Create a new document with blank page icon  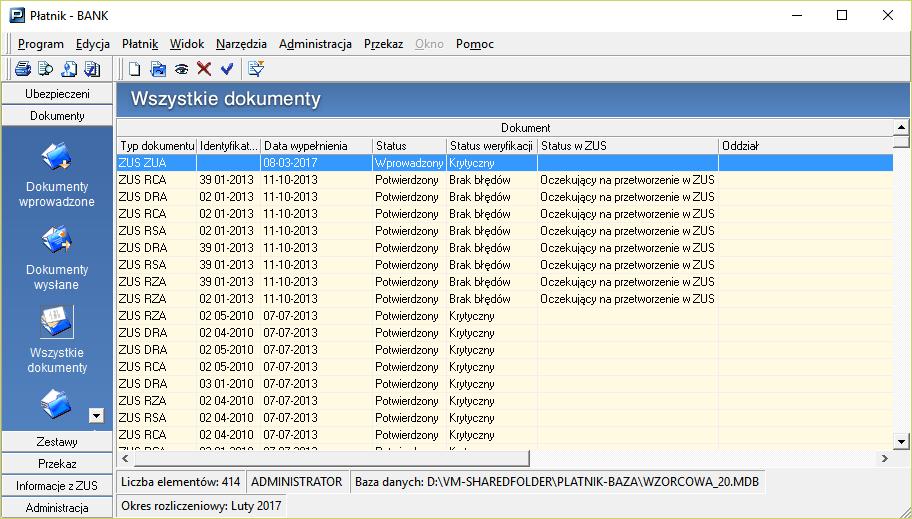click(x=135, y=69)
